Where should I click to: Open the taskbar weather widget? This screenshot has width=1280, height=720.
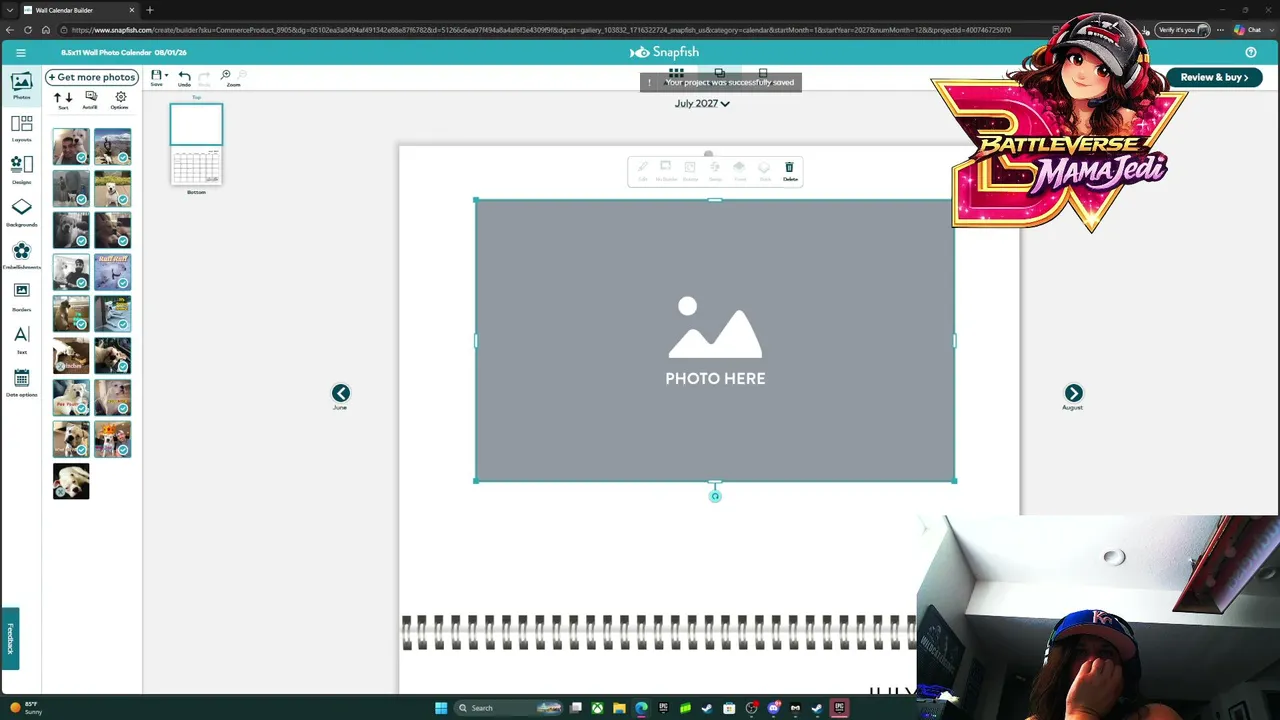(x=25, y=708)
